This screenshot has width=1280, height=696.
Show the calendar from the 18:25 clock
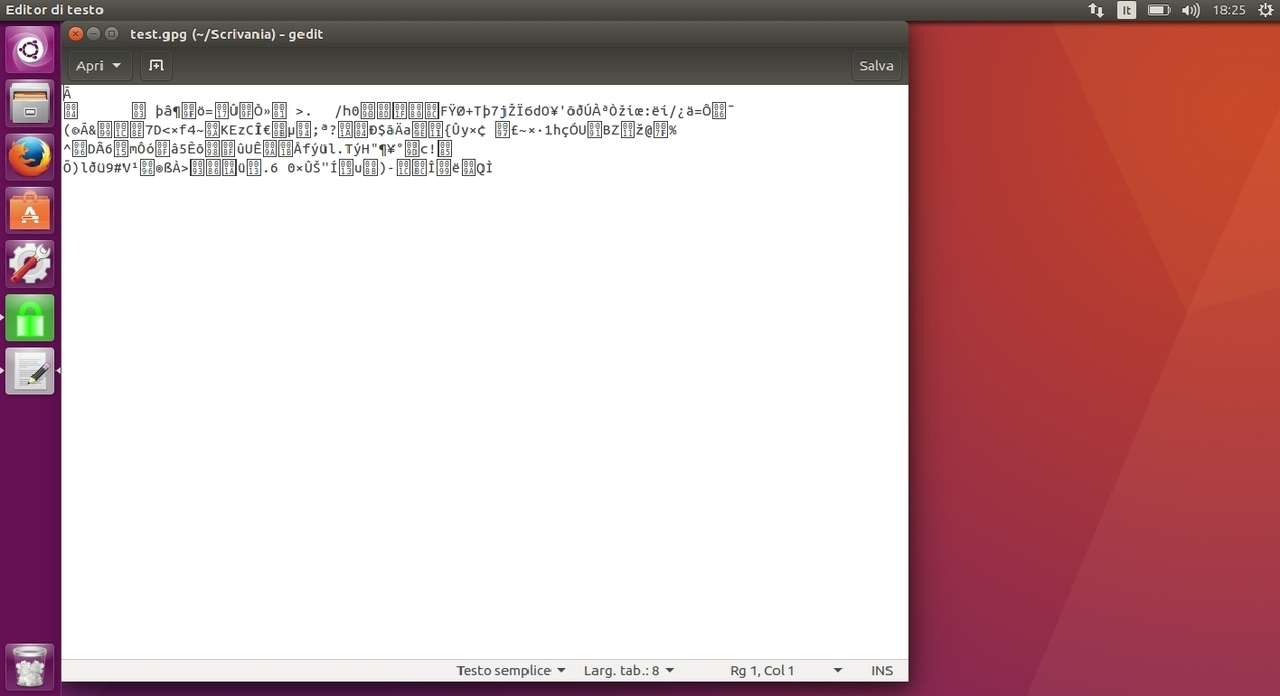click(1229, 10)
